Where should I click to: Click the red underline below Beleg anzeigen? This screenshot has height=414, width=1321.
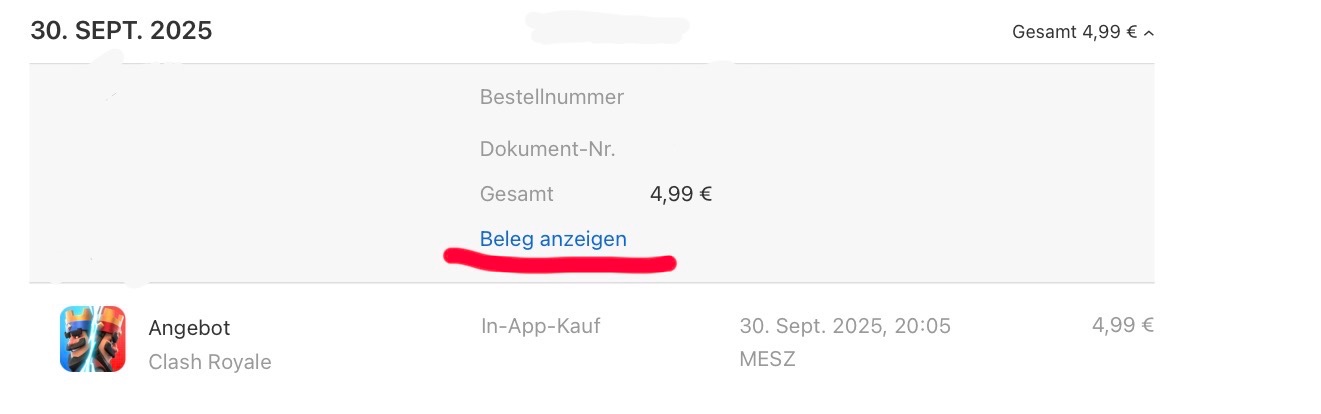click(560, 263)
